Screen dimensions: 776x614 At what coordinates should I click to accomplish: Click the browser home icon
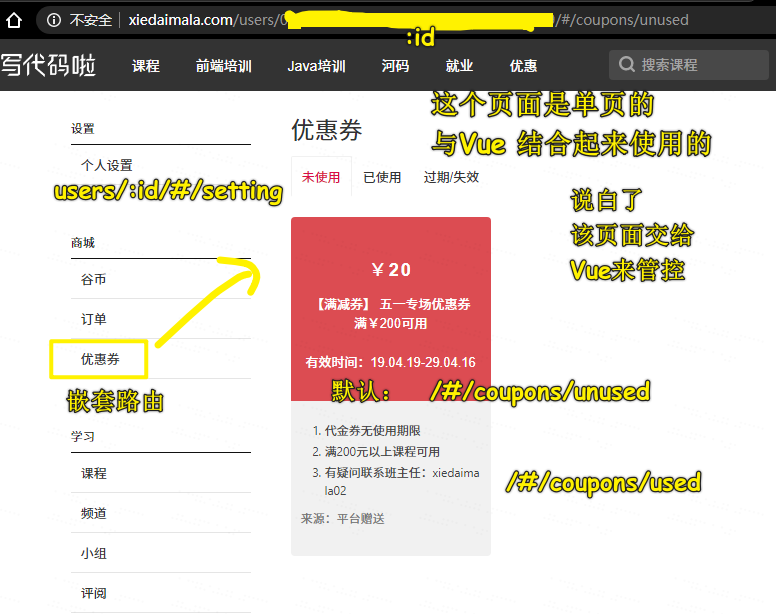tap(14, 20)
